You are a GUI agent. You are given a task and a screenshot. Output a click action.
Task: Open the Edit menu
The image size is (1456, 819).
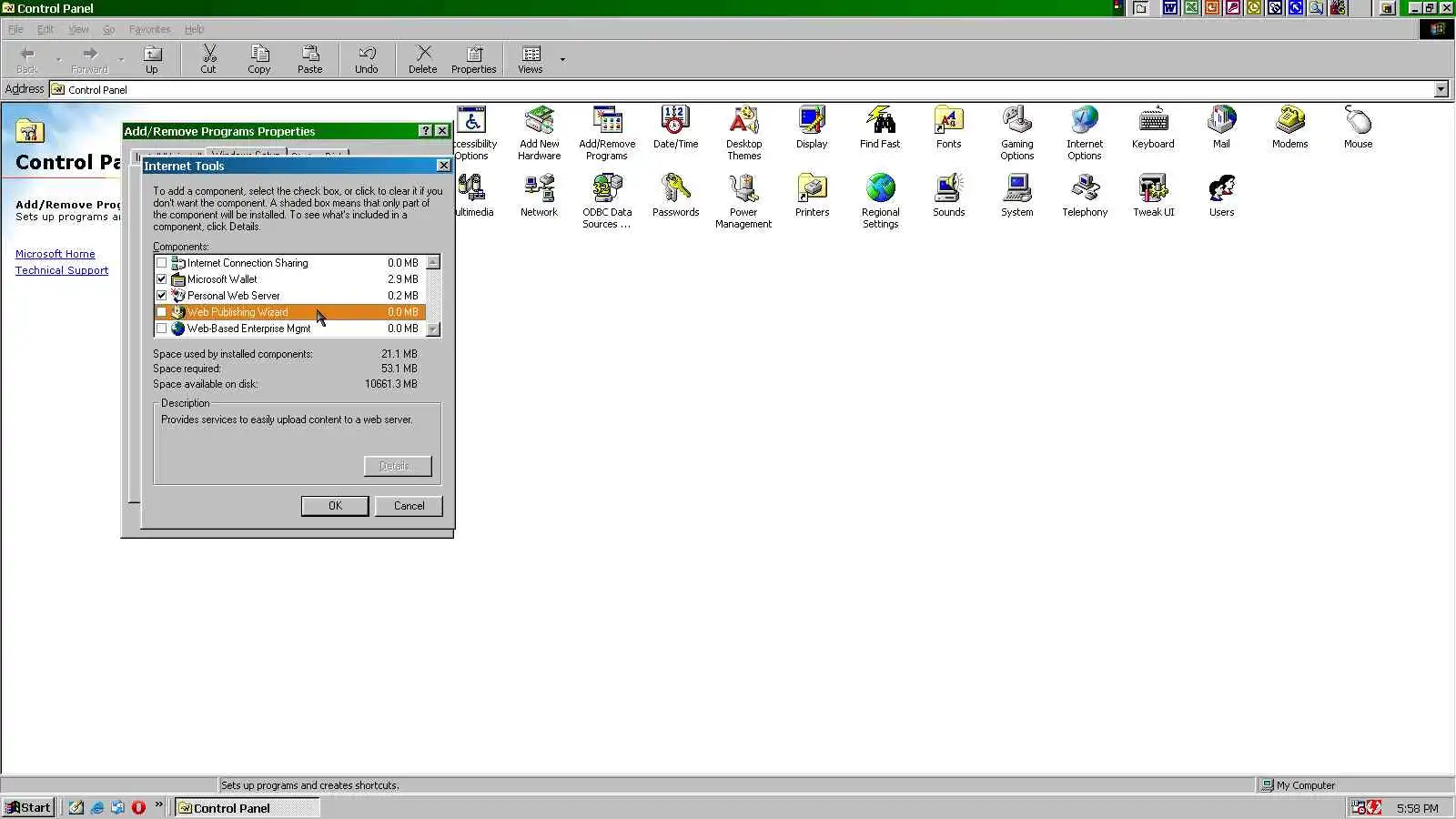point(45,29)
